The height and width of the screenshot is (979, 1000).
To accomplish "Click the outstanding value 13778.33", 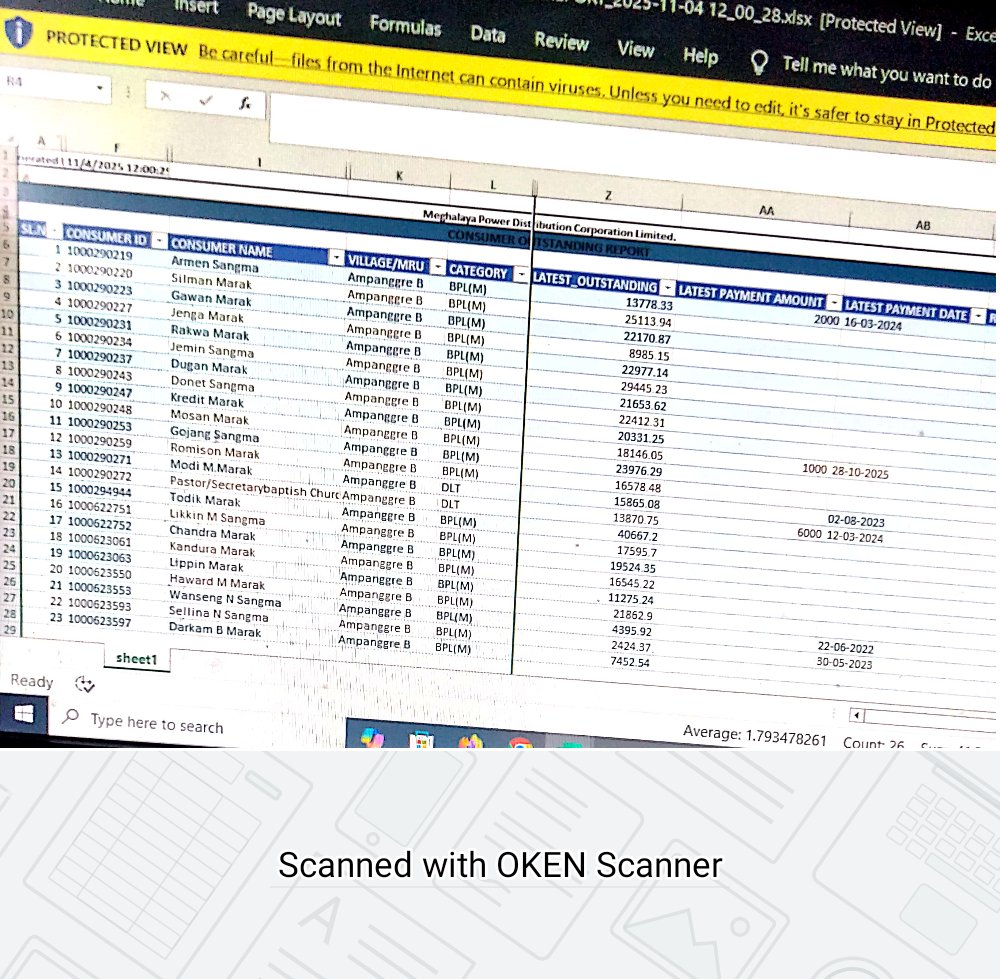I will point(649,304).
